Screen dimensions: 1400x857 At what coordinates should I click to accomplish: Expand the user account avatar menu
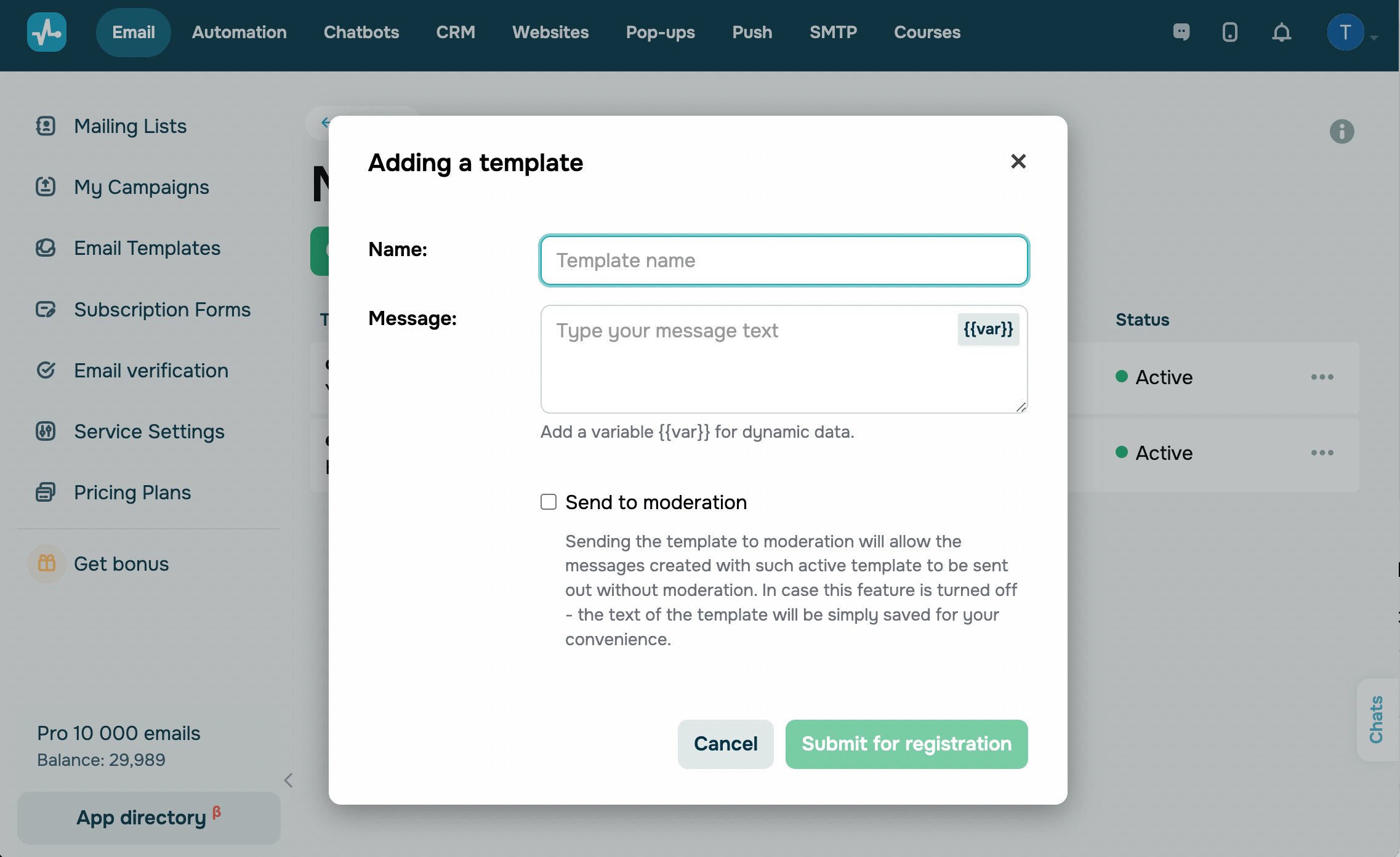(1346, 32)
